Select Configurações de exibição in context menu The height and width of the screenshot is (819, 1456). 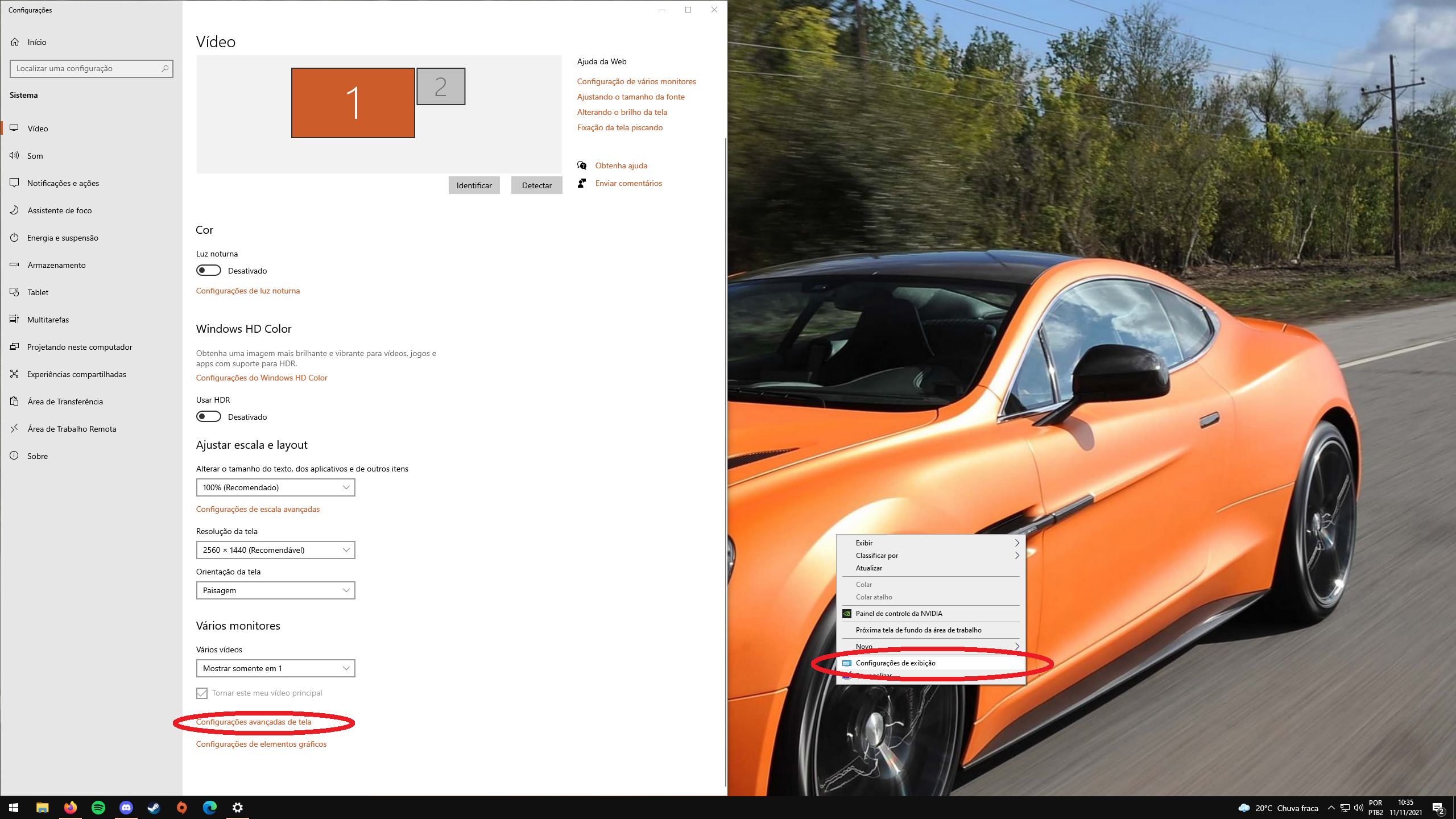[x=895, y=663]
